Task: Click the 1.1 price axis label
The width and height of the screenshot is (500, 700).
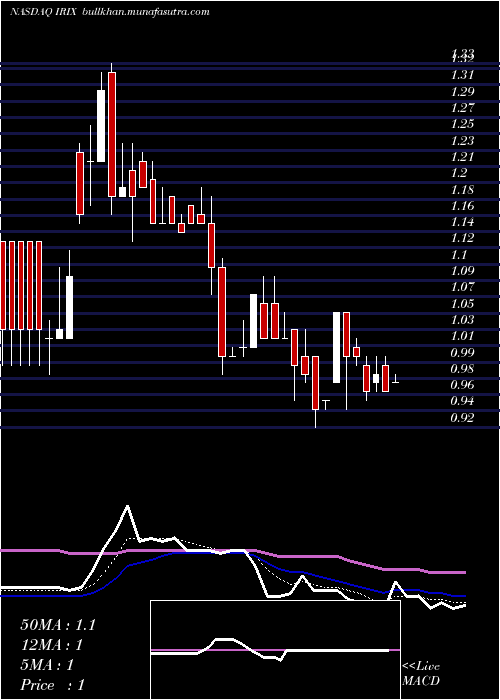Action: 459,254
